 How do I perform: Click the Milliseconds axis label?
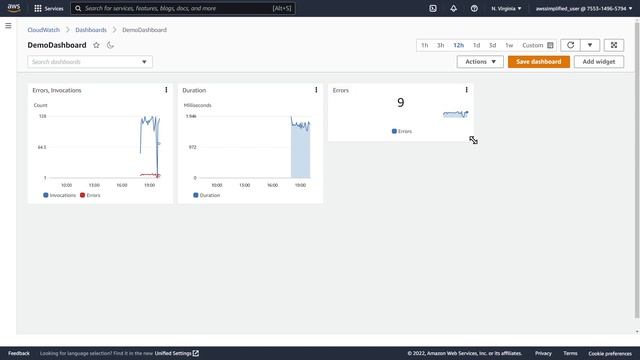pyautogui.click(x=198, y=105)
